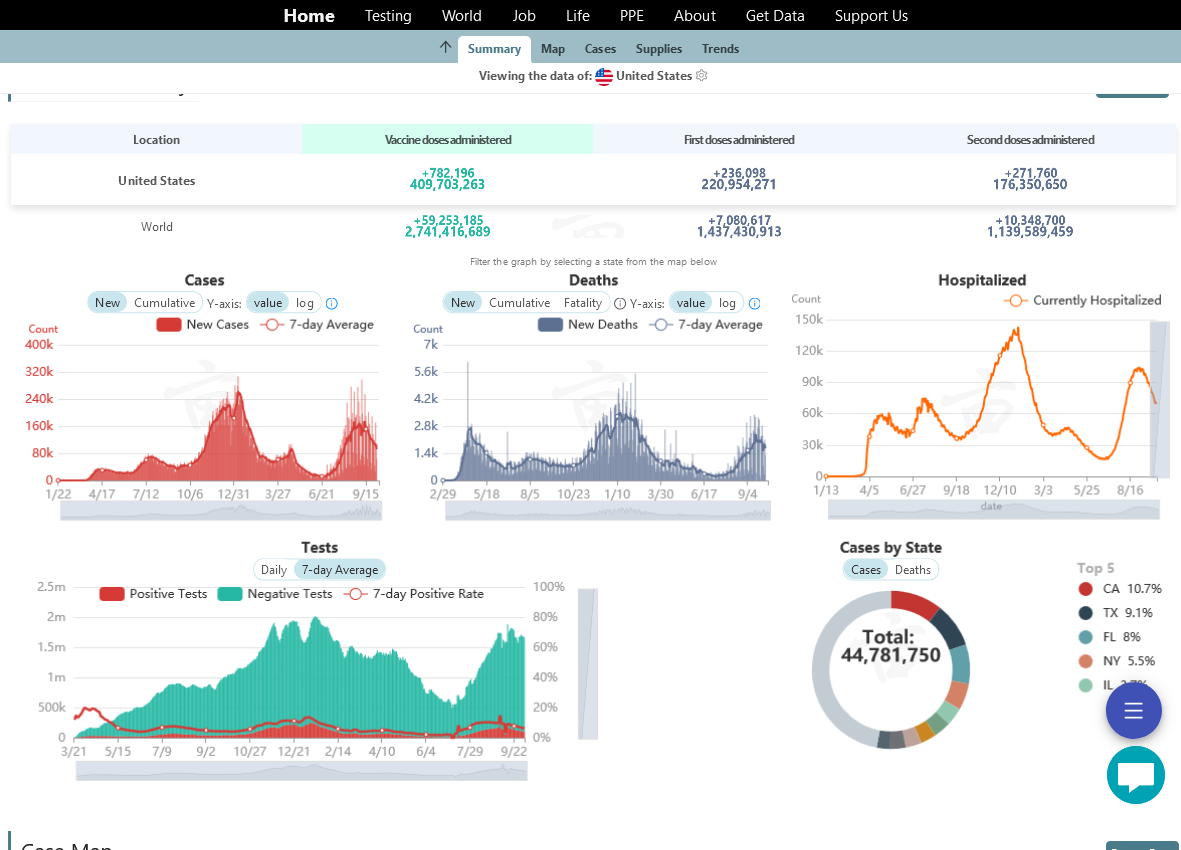Show Cases in Cases by State chart
Screen dimensions: 1181x850
(865, 570)
